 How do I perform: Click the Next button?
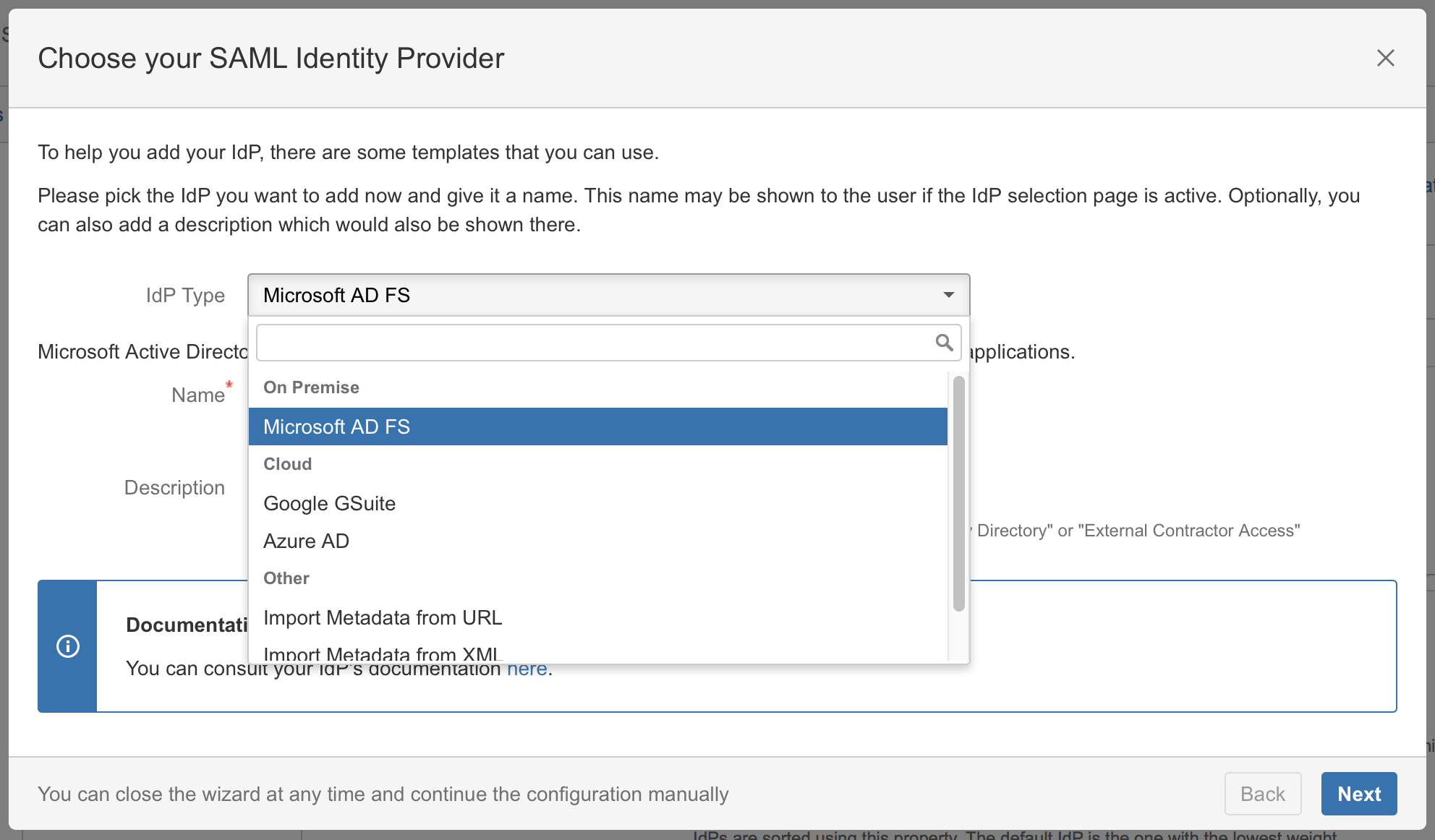pos(1359,794)
